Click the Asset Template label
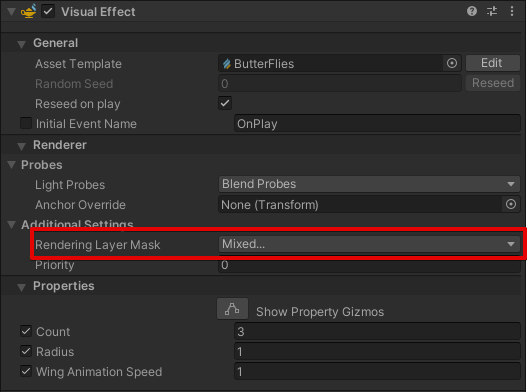Screen dimensions: 532x392 pos(78,64)
